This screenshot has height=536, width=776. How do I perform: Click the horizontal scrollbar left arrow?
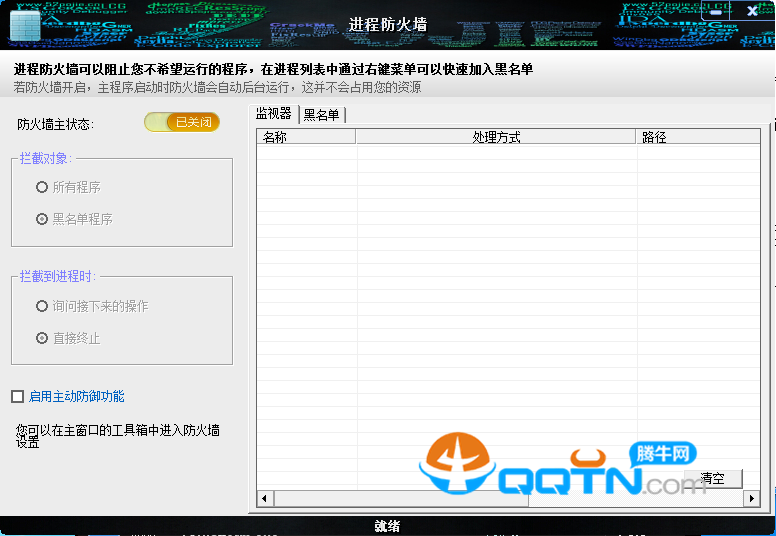pyautogui.click(x=265, y=498)
